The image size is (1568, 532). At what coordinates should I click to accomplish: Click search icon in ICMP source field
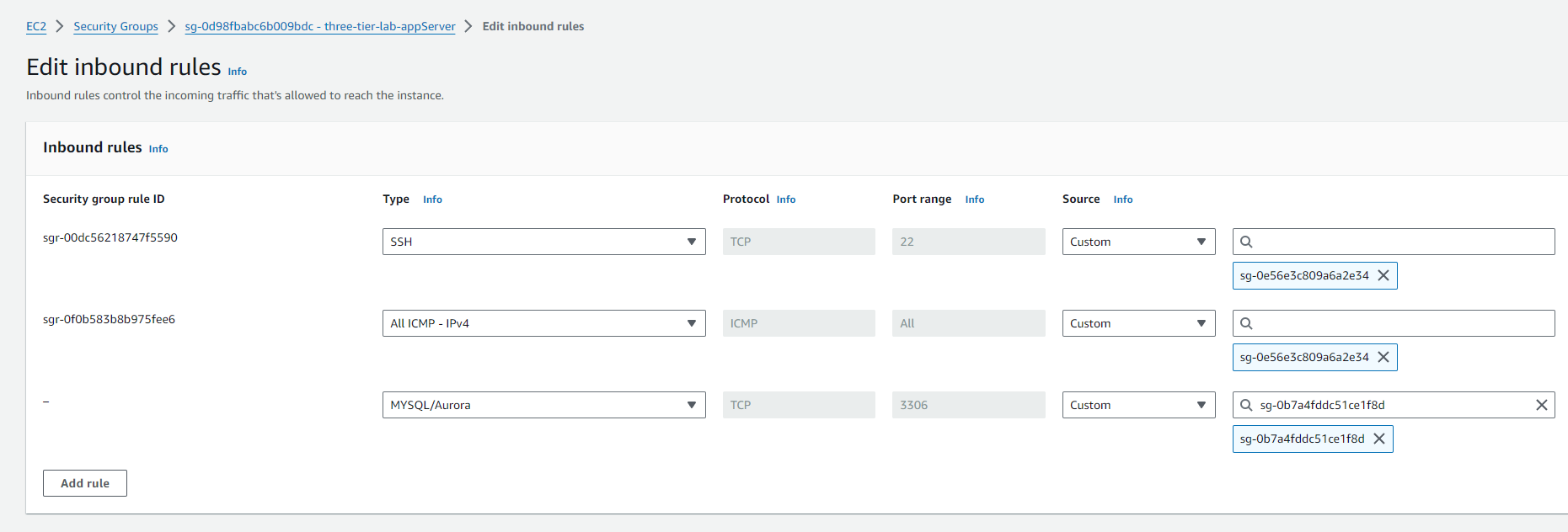1246,323
